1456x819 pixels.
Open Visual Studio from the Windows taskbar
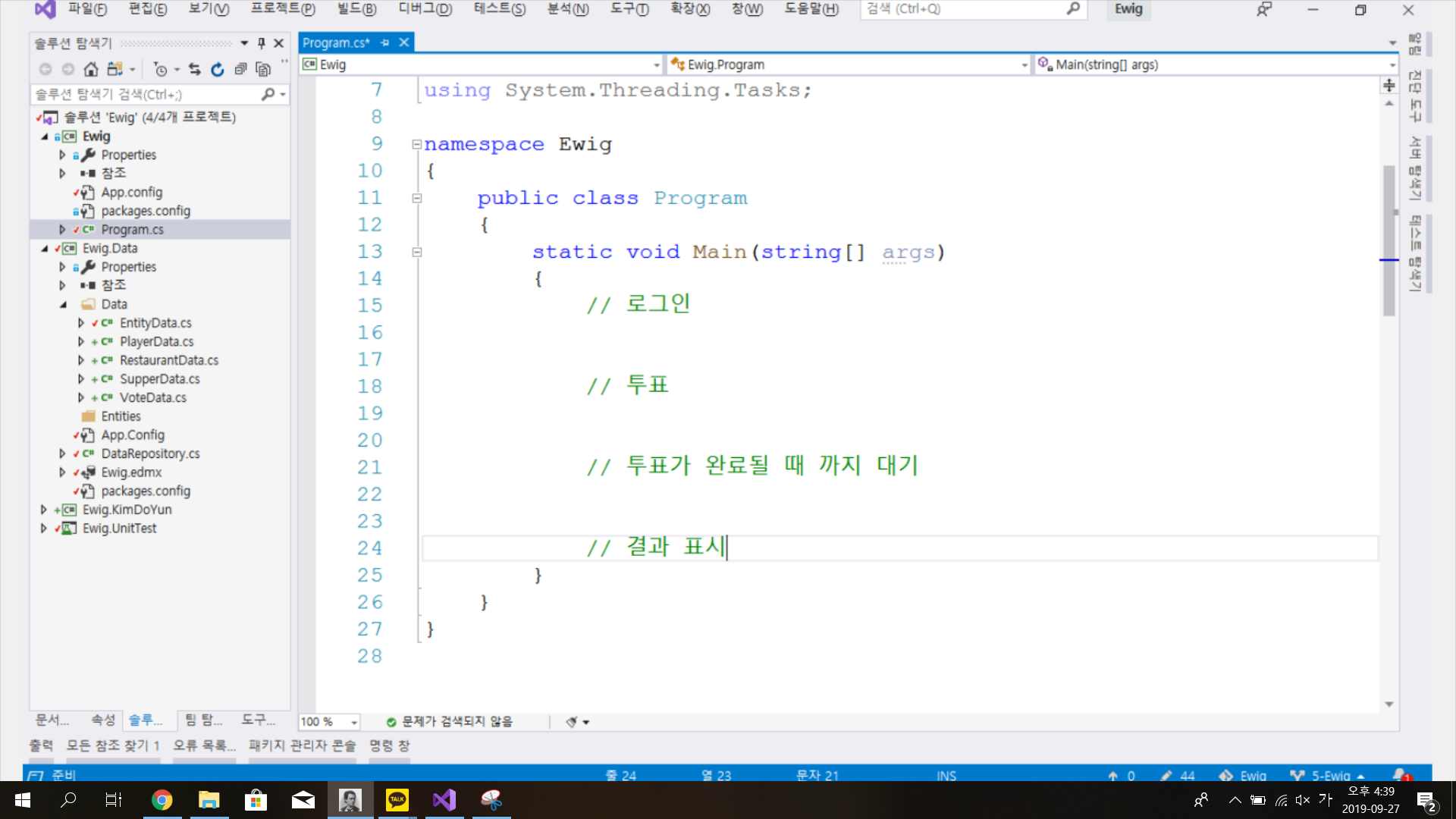coord(444,800)
